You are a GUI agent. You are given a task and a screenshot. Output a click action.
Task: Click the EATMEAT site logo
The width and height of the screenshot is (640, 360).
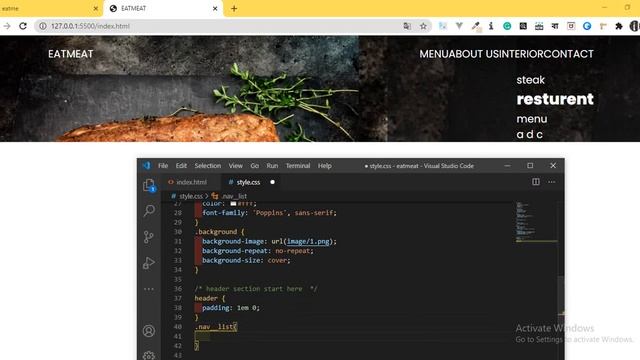[x=71, y=54]
